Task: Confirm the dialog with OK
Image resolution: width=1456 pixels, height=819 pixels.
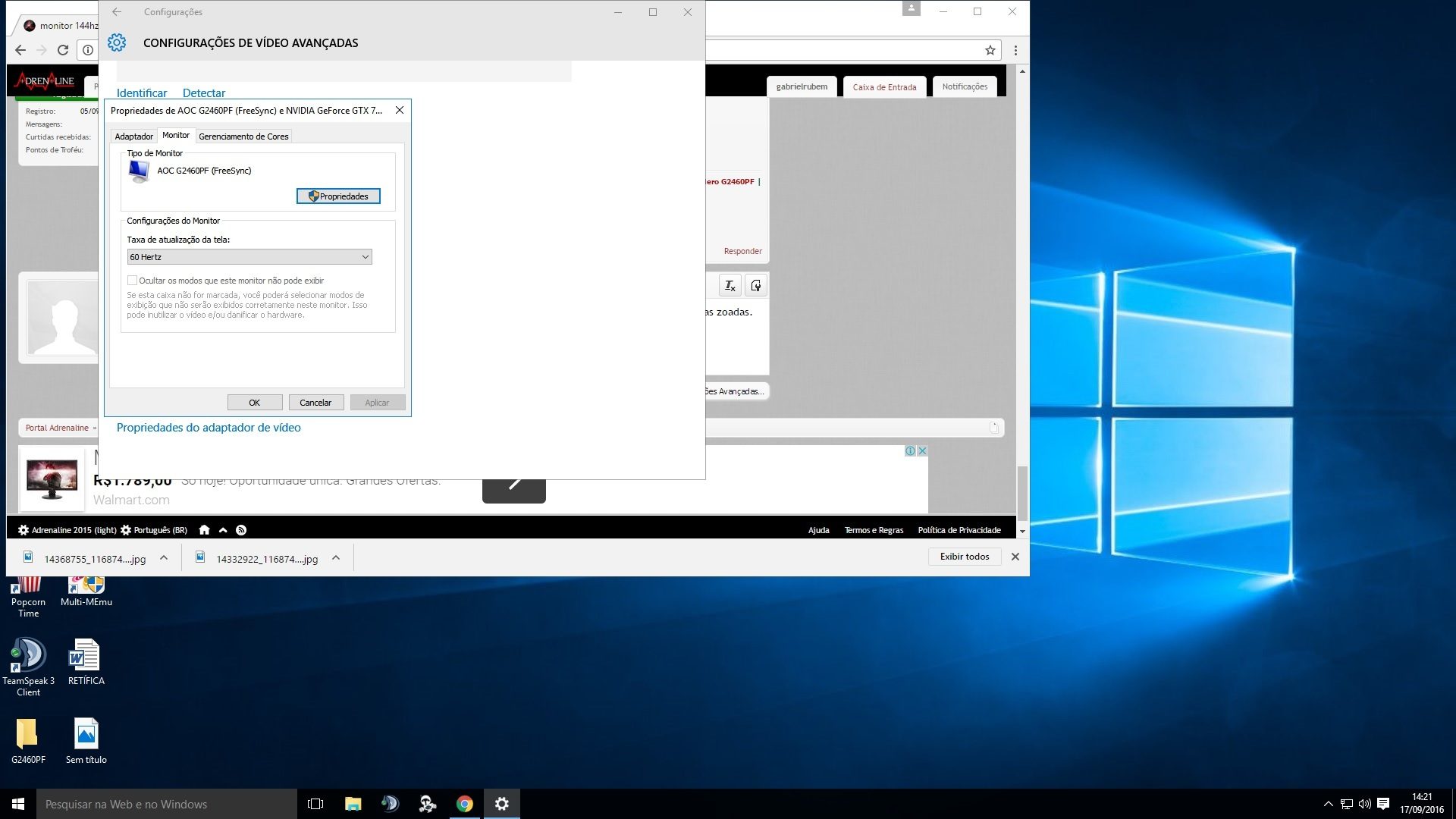Action: click(x=255, y=403)
